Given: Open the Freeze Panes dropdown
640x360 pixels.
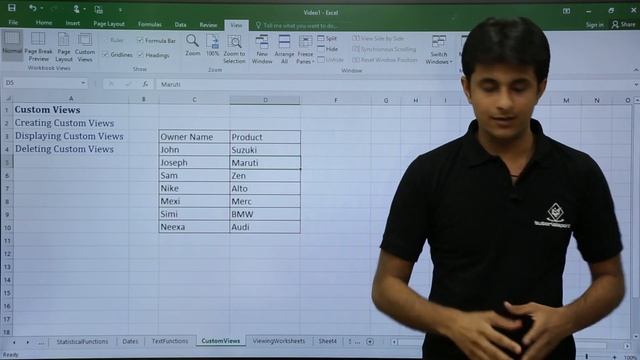Looking at the screenshot, I should coord(305,49).
